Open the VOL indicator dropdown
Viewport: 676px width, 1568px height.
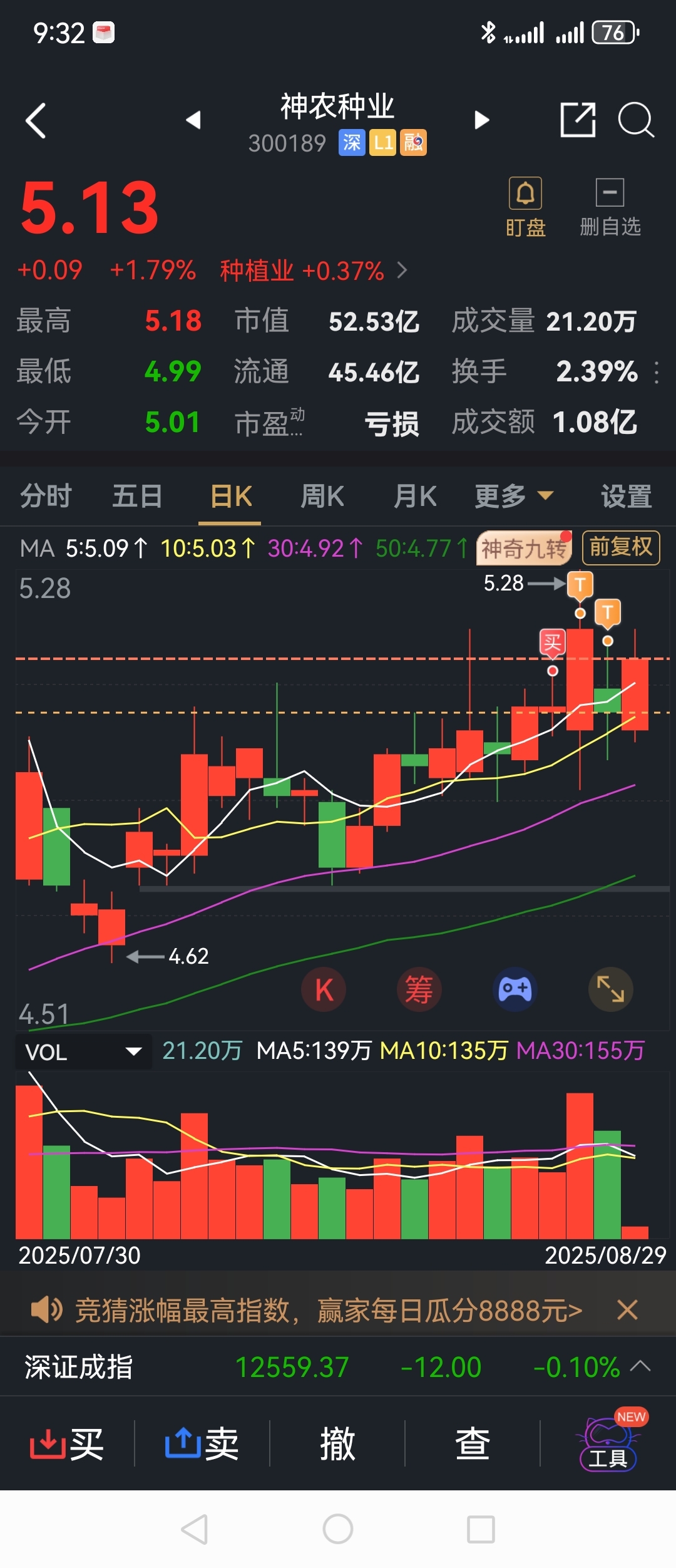[x=83, y=1051]
